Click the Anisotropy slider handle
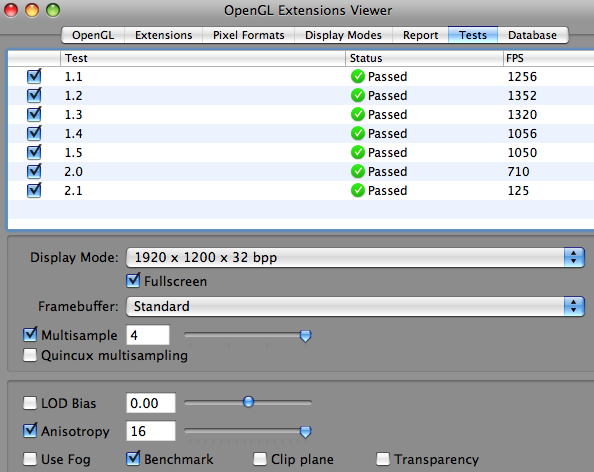Image resolution: width=594 pixels, height=472 pixels. coord(305,431)
